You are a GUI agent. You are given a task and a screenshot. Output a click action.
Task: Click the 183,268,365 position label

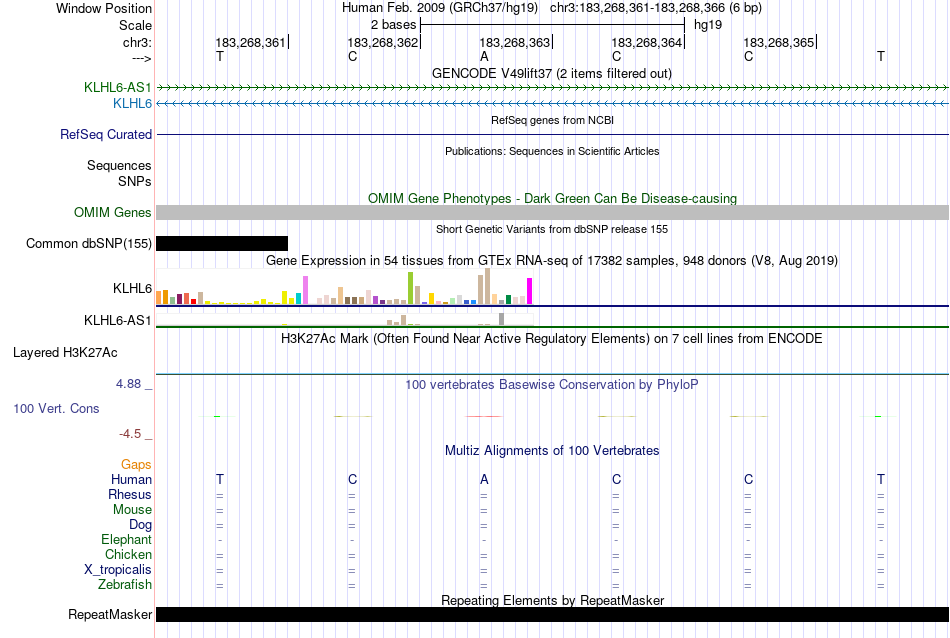click(x=779, y=42)
